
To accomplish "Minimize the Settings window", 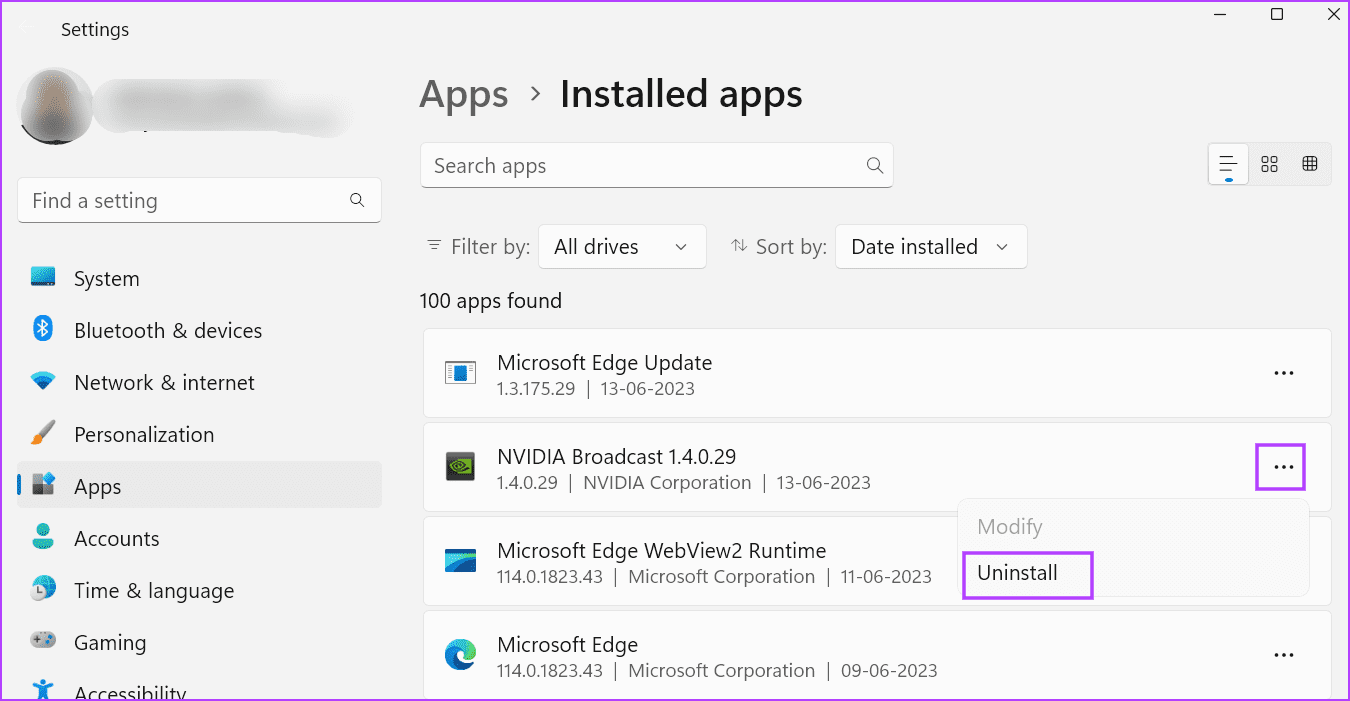I will pos(1221,14).
